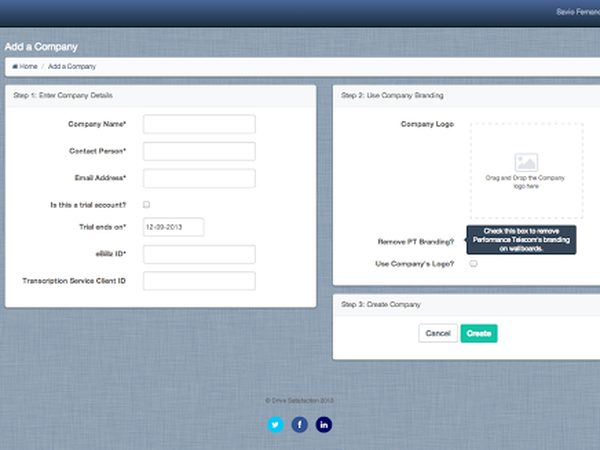
Task: Tick the trial account checkbox
Action: [x=147, y=205]
